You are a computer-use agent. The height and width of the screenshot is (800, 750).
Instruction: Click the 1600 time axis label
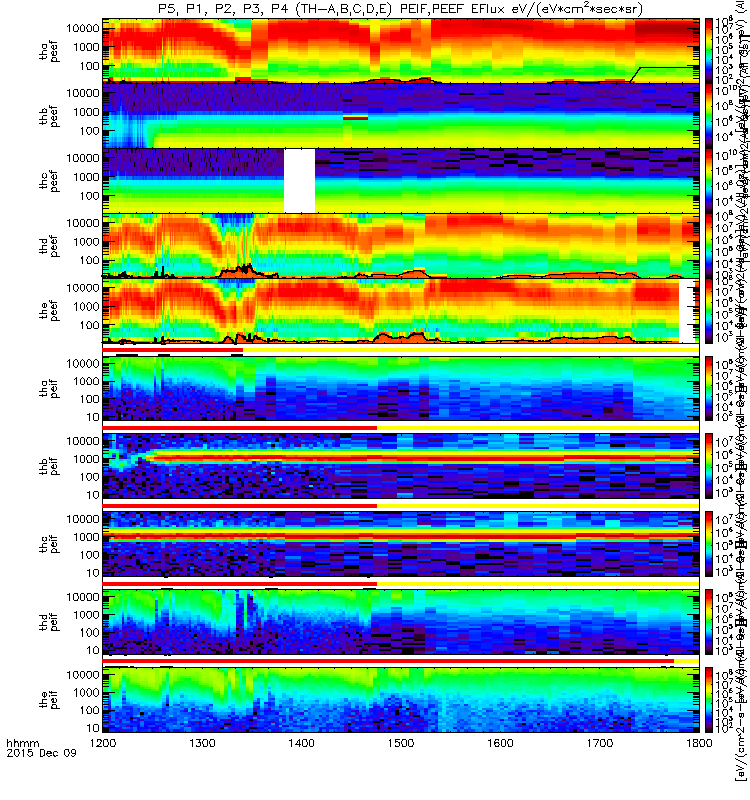(x=500, y=743)
